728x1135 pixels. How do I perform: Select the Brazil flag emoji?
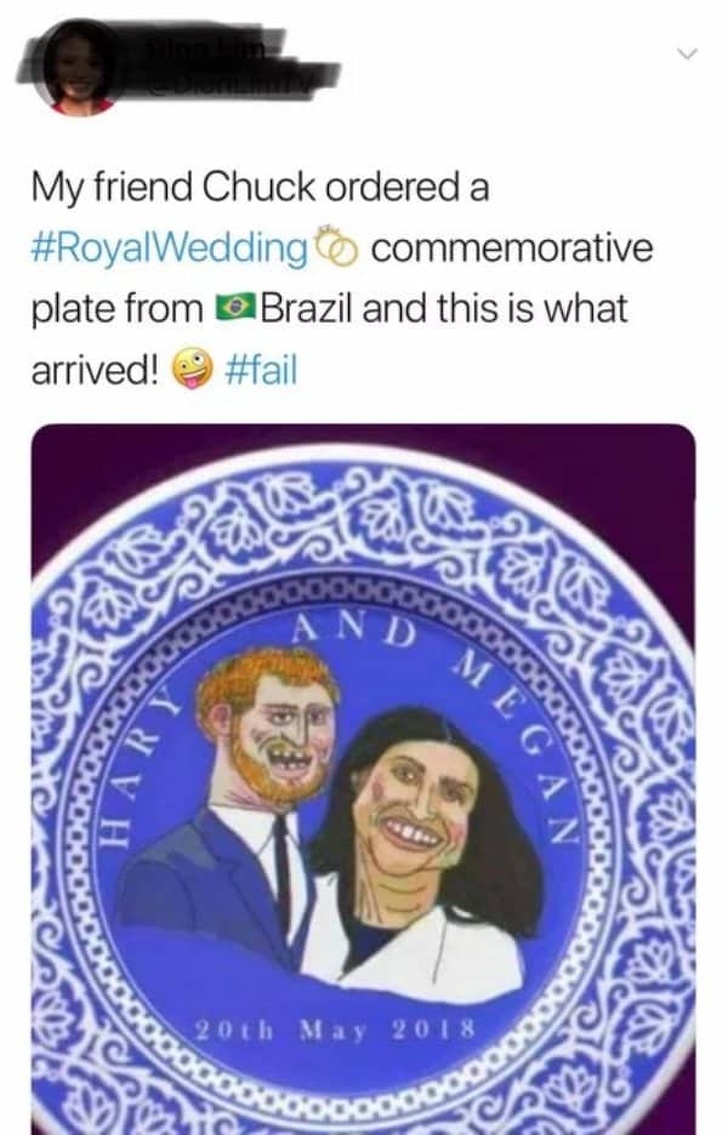pyautogui.click(x=234, y=308)
